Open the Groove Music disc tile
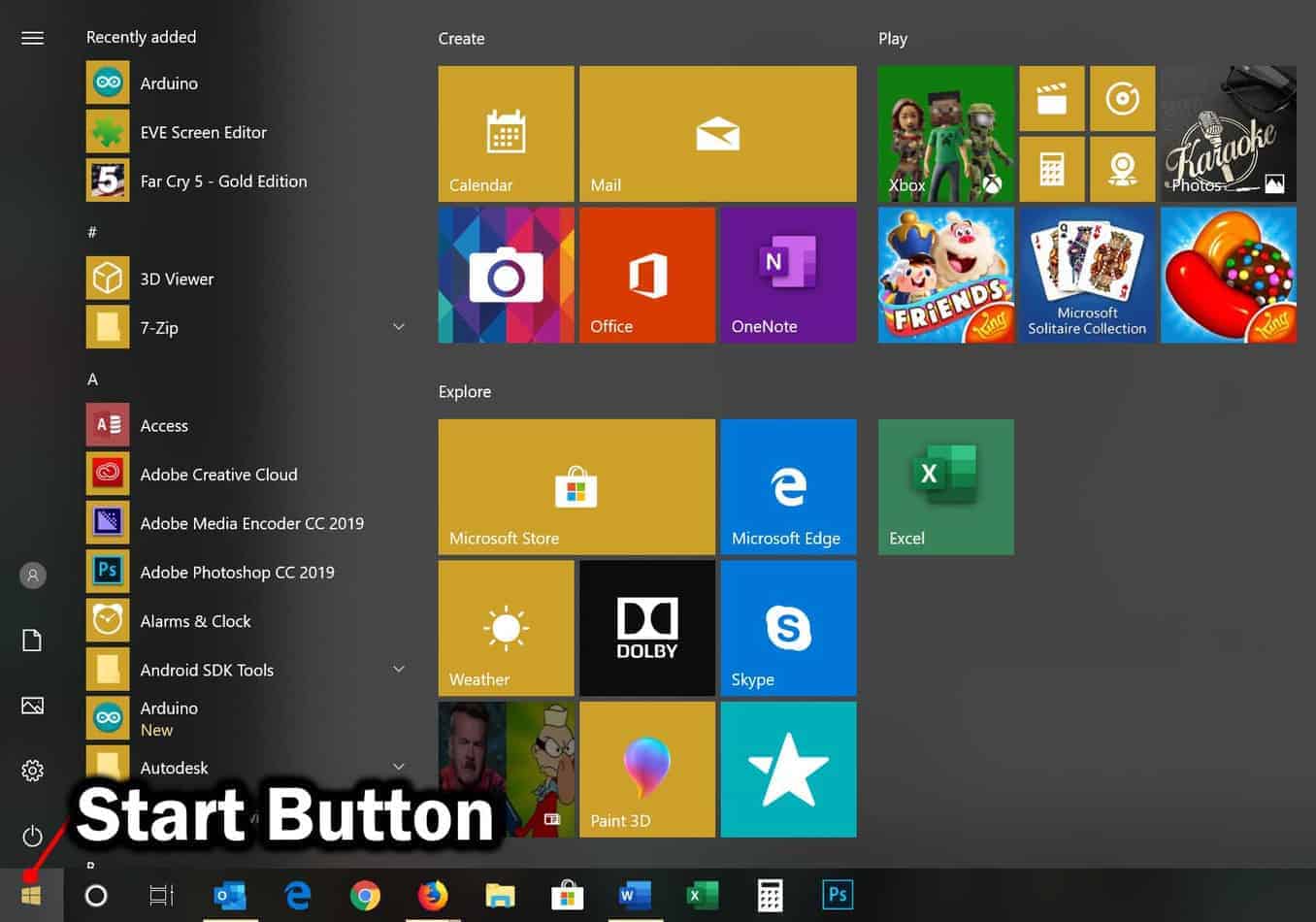 pos(1123,98)
